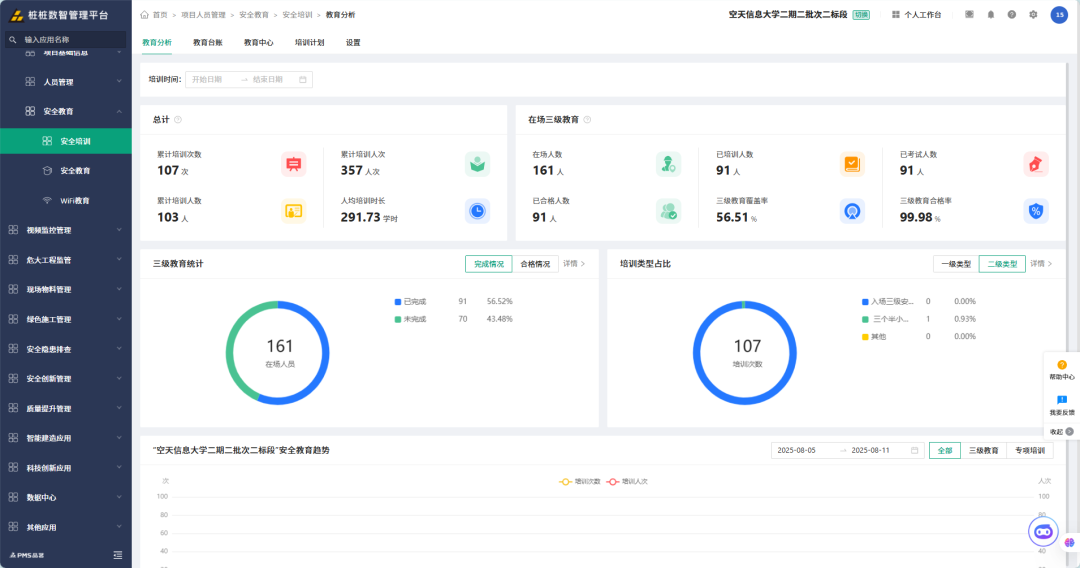Click the 累计培训次数 red presentation icon

click(x=293, y=165)
